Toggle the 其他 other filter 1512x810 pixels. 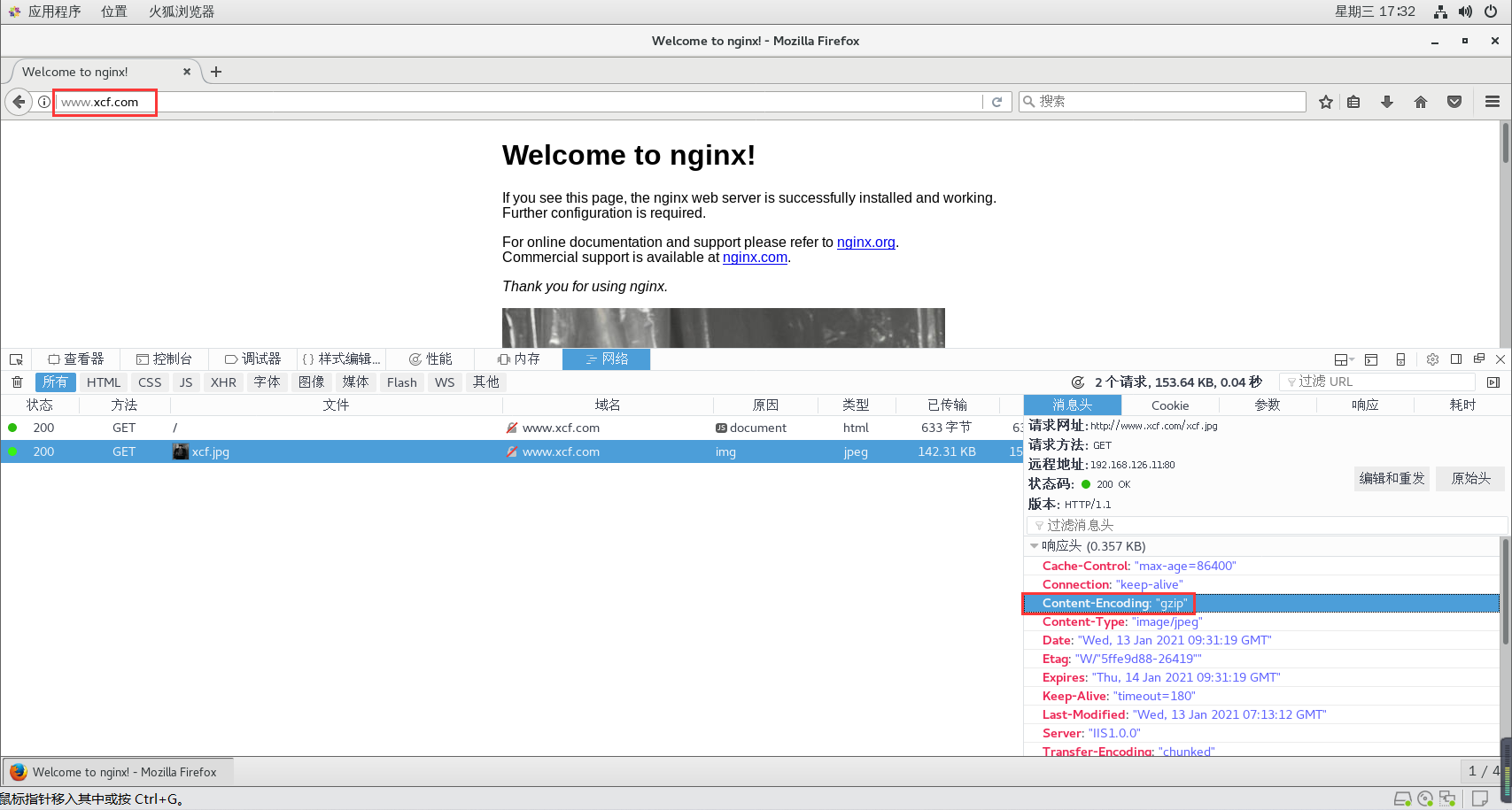[485, 382]
